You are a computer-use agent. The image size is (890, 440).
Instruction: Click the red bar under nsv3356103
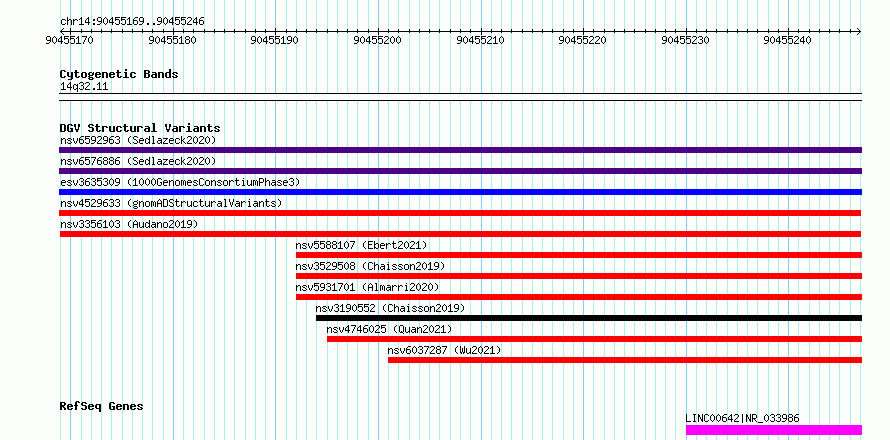[460, 234]
